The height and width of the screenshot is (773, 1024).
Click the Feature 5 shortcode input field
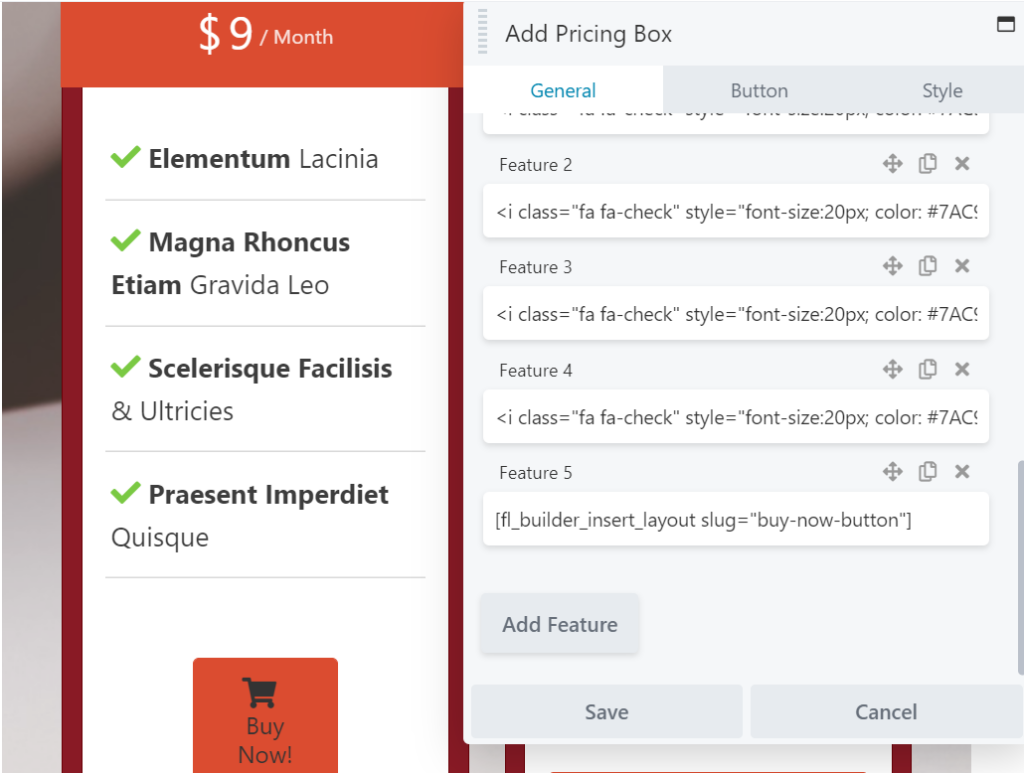736,518
